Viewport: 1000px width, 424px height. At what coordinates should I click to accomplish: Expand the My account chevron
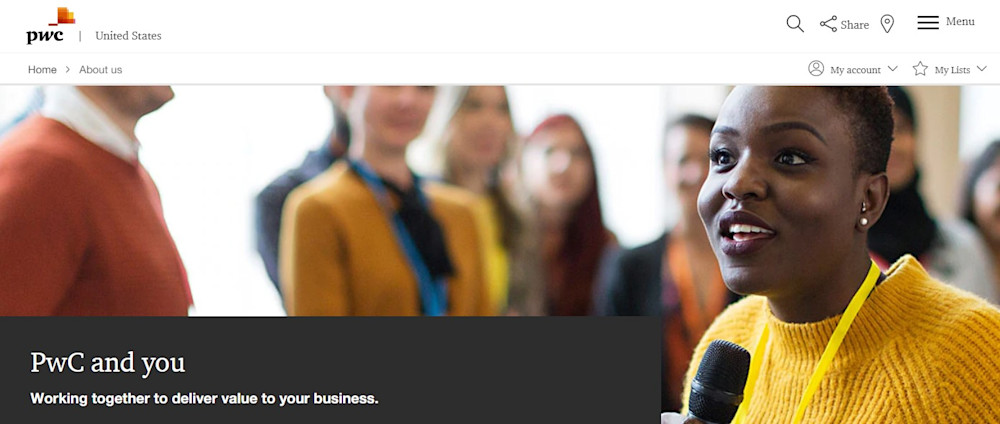[x=892, y=69]
